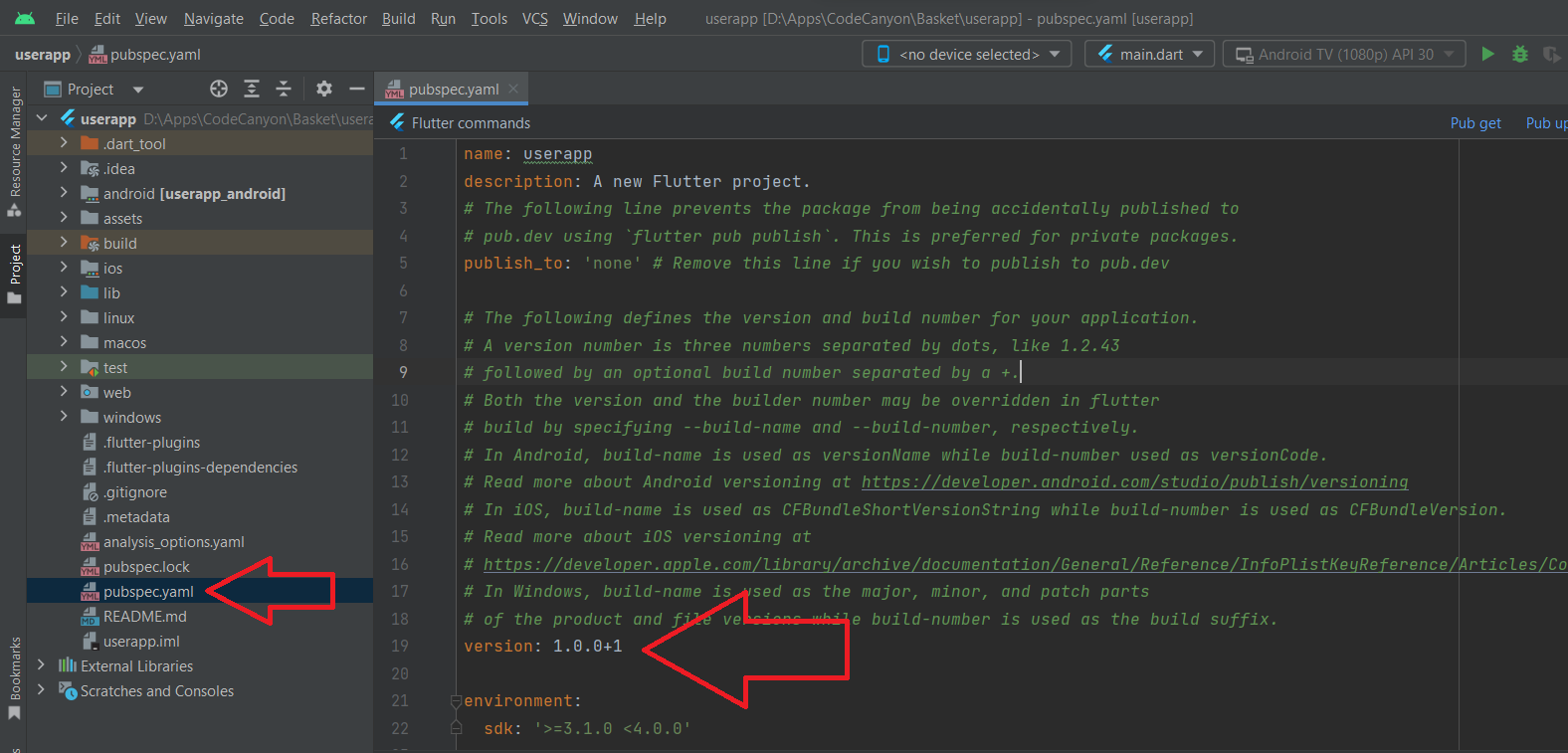
Task: Switch to the pubspec.yaml editor tab
Action: (x=453, y=89)
